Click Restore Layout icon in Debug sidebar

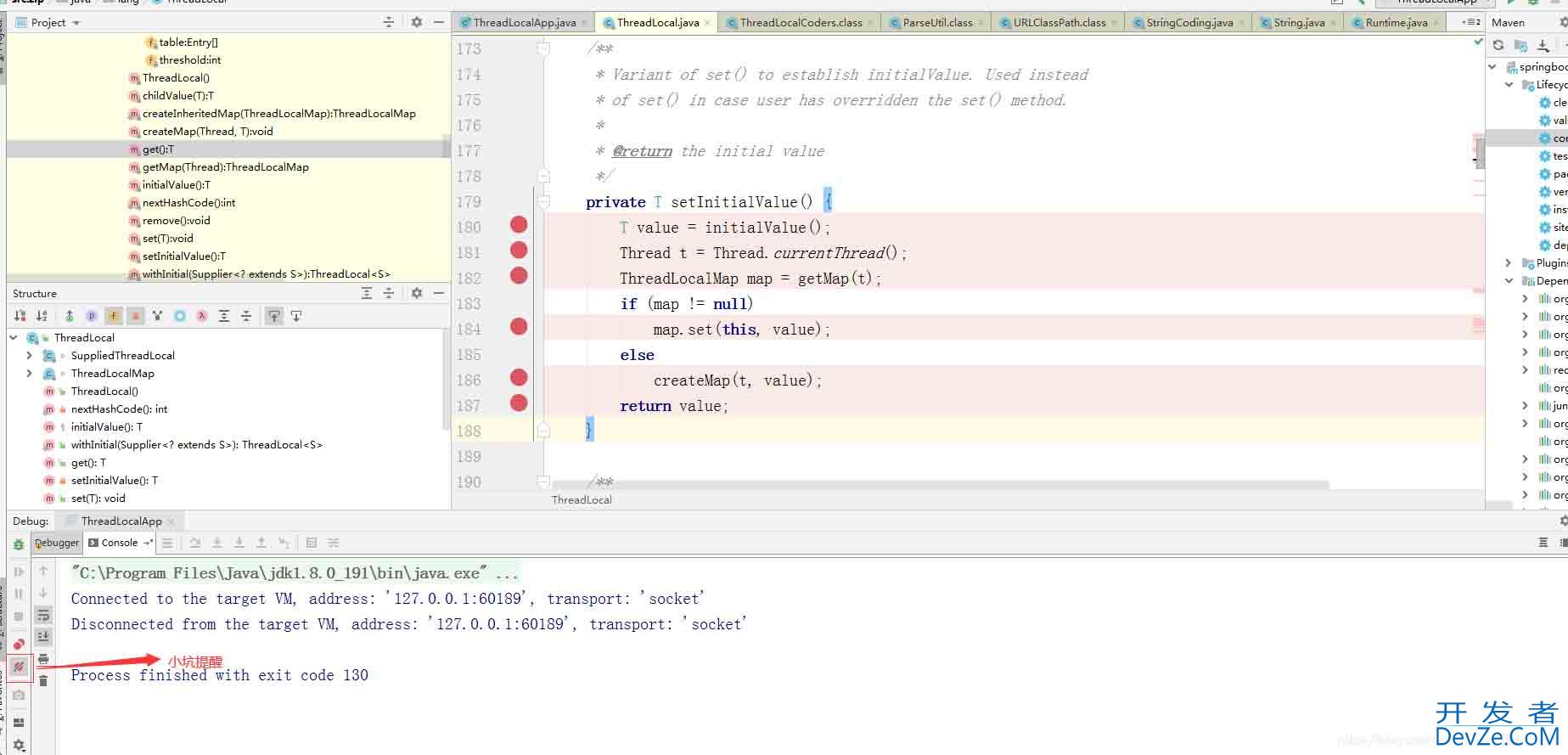click(19, 723)
